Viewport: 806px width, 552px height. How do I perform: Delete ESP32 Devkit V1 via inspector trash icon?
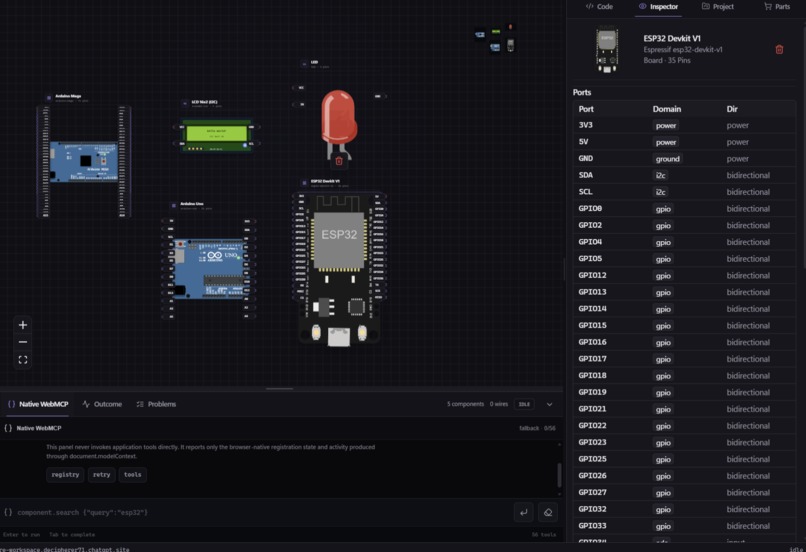pyautogui.click(x=779, y=49)
